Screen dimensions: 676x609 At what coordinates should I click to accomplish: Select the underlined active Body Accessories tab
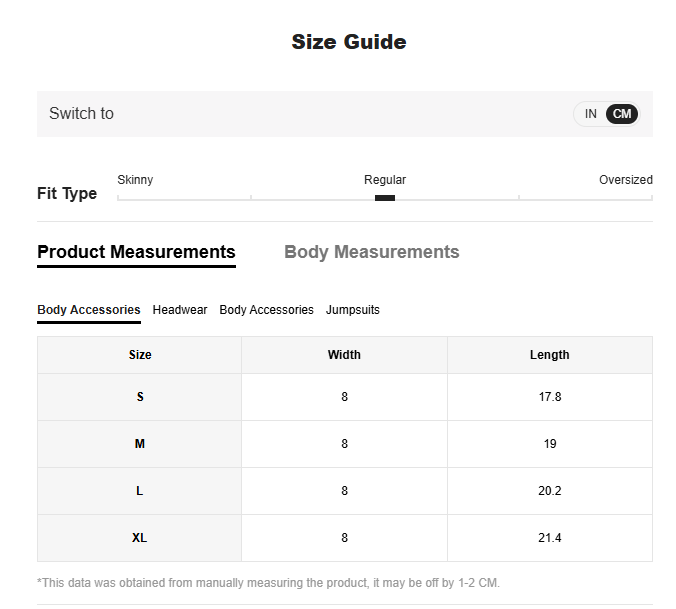coord(89,310)
